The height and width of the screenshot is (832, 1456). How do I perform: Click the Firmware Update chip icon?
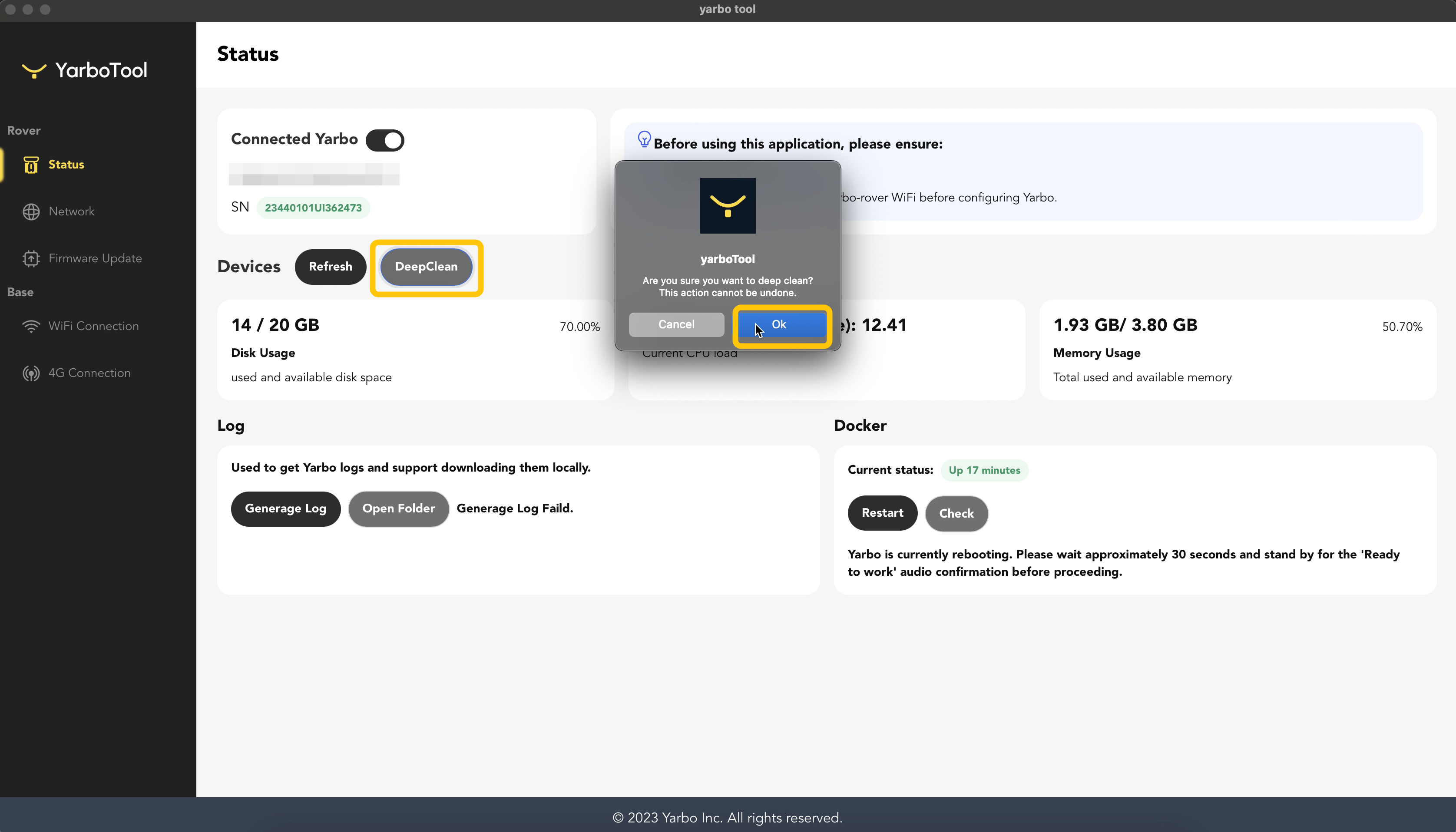click(x=31, y=258)
